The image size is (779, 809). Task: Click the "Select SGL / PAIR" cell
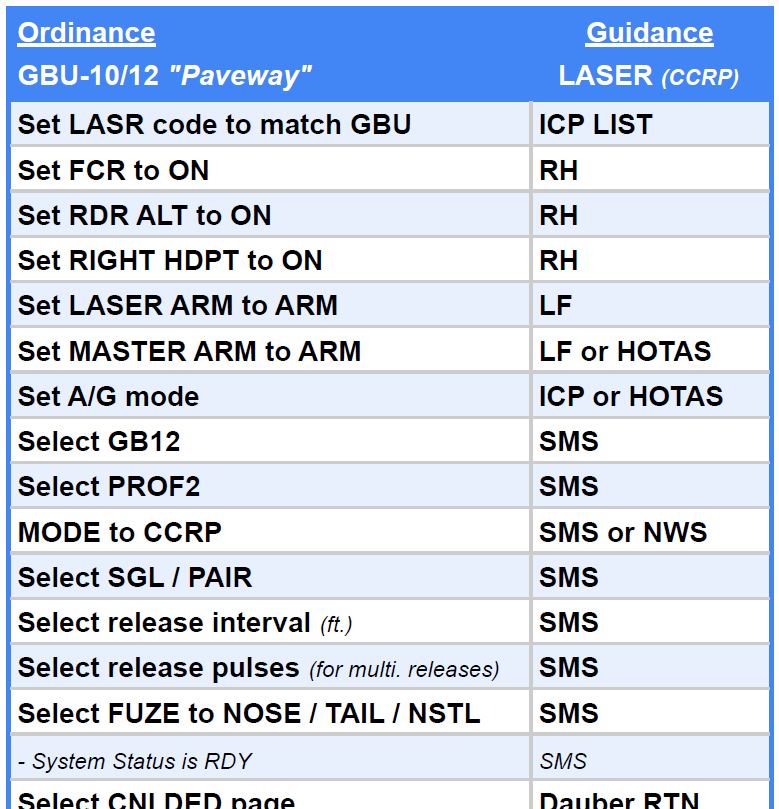(135, 577)
